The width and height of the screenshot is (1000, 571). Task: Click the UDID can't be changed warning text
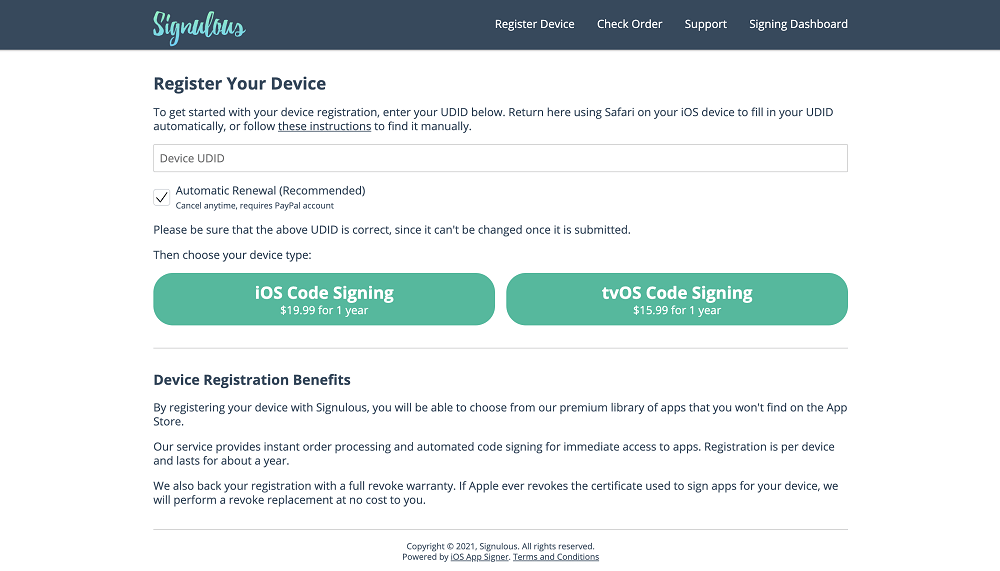[x=392, y=230]
